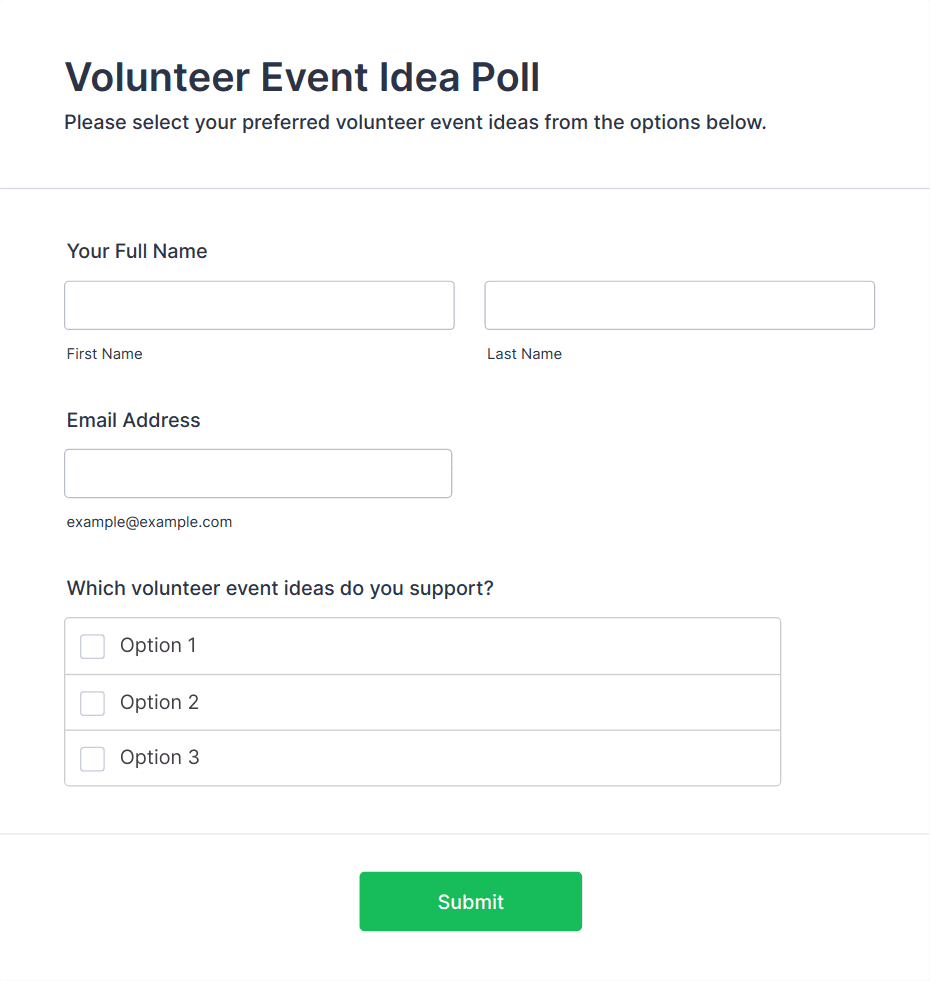Click the "Email Address" field label
This screenshot has height=981, width=930.
[x=133, y=420]
